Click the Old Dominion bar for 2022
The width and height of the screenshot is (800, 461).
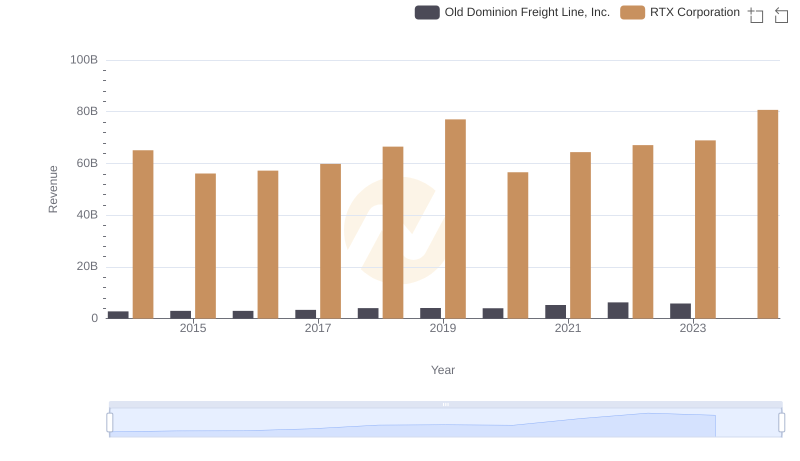click(x=618, y=311)
